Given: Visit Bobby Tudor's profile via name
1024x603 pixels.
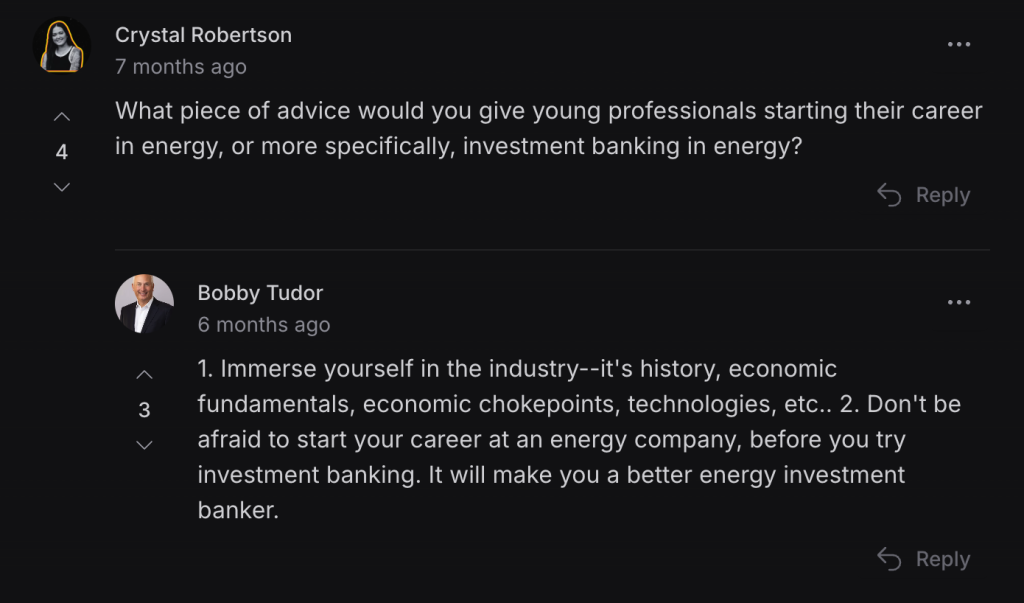Looking at the screenshot, I should tap(260, 293).
